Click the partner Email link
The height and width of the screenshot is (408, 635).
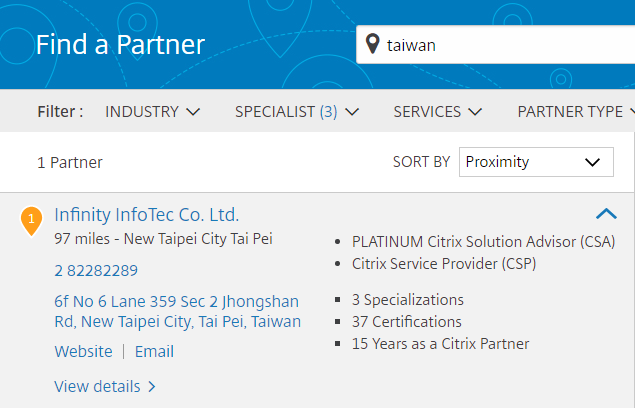[154, 351]
